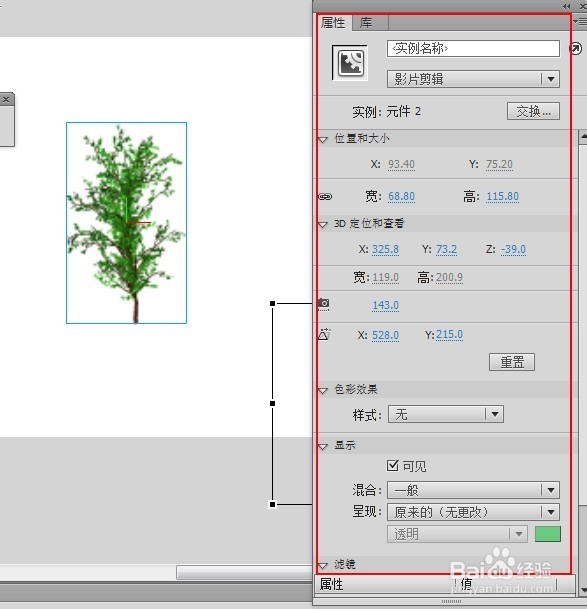Click the 交换... swap button
The width and height of the screenshot is (587, 609).
click(533, 111)
